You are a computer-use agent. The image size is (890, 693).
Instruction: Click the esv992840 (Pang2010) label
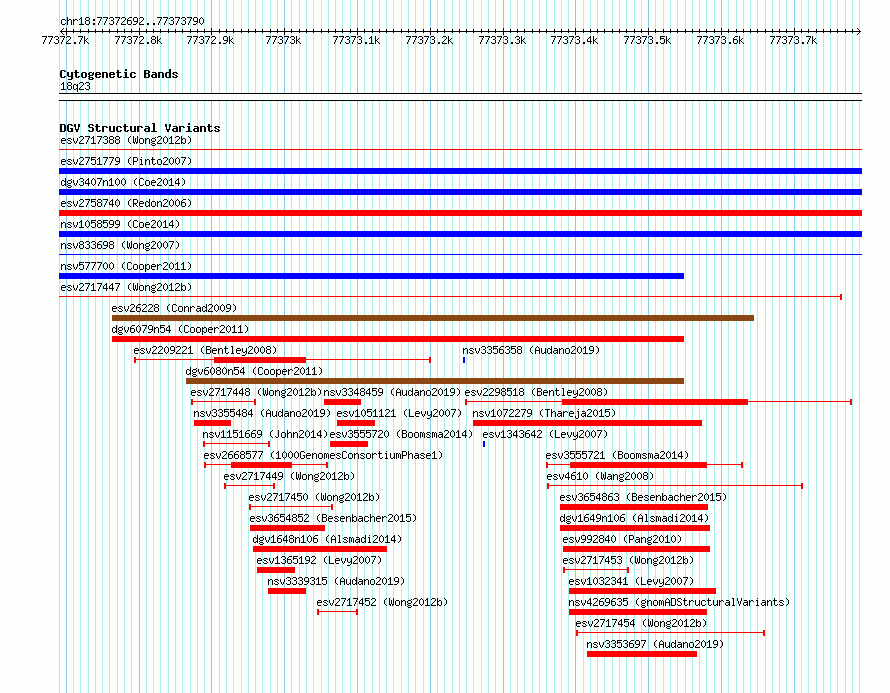[x=622, y=539]
